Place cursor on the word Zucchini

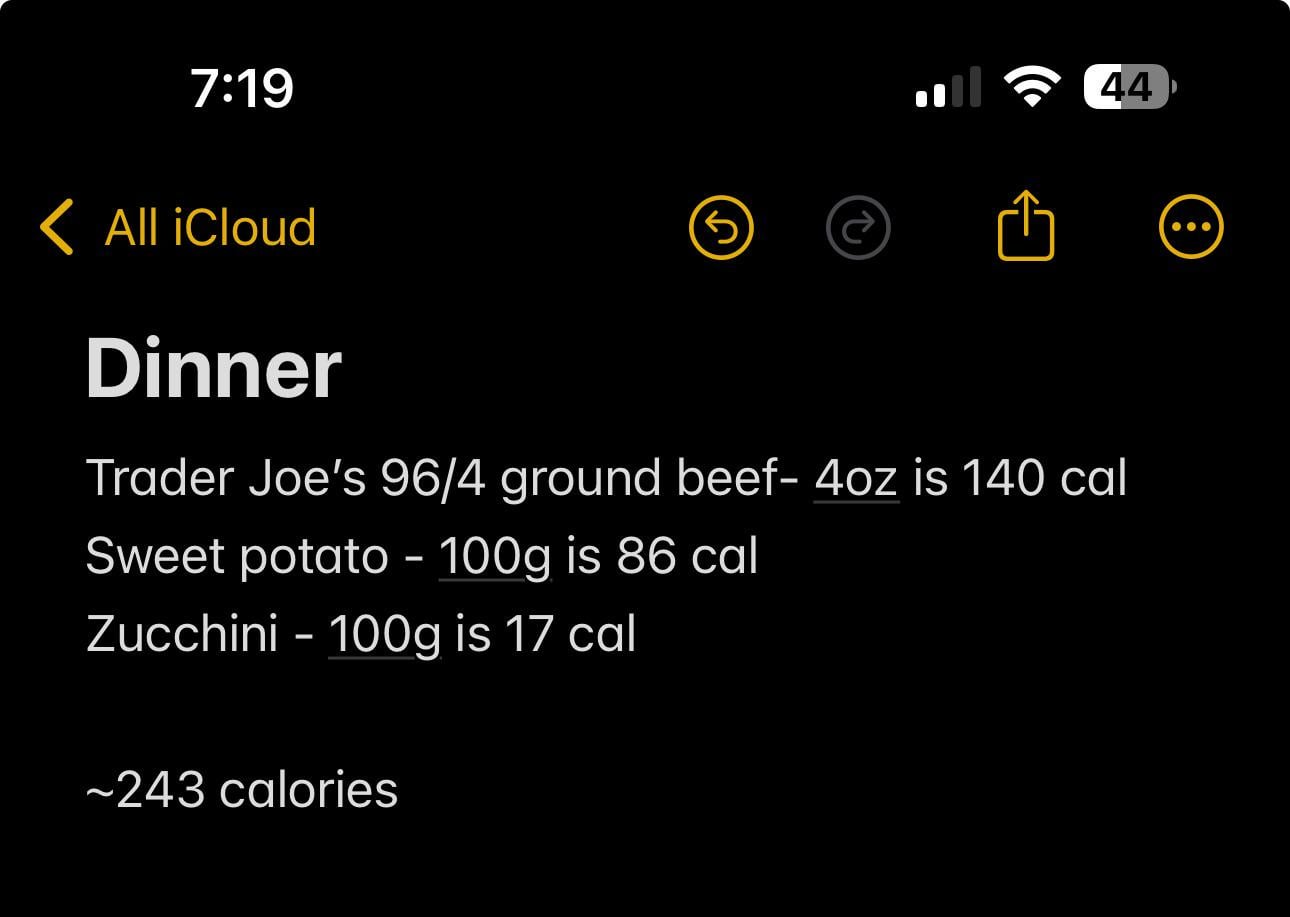182,634
